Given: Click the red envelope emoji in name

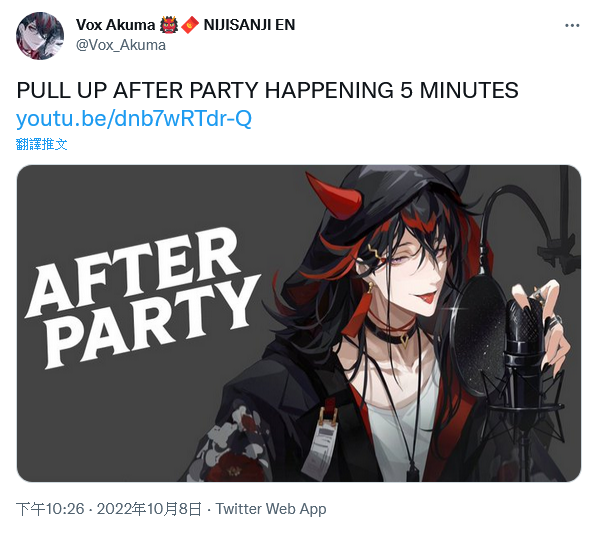Looking at the screenshot, I should pyautogui.click(x=190, y=25).
